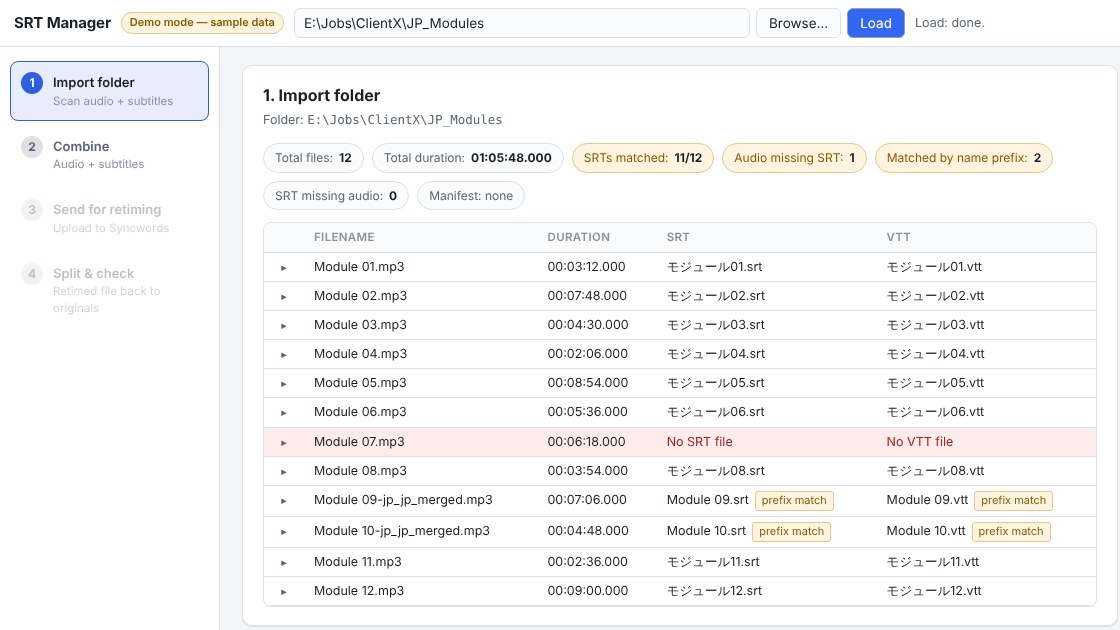
Task: Expand the Module 08.mp3 row
Action: [x=284, y=471]
